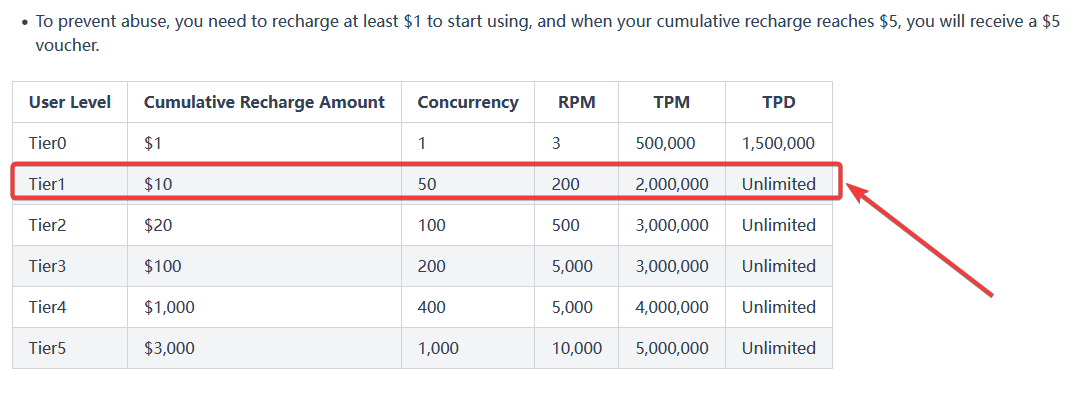Select the $1,000 recharge amount cell
This screenshot has height=407, width=1079.
click(x=170, y=307)
